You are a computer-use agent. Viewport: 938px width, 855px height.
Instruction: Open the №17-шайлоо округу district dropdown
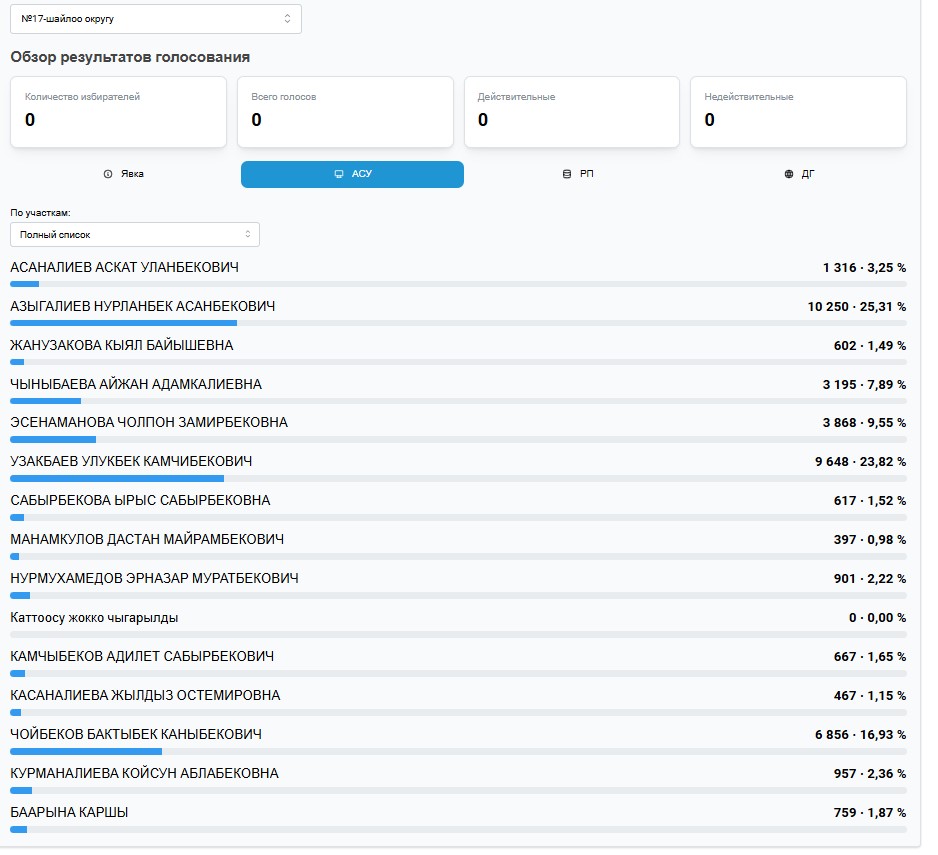click(155, 19)
